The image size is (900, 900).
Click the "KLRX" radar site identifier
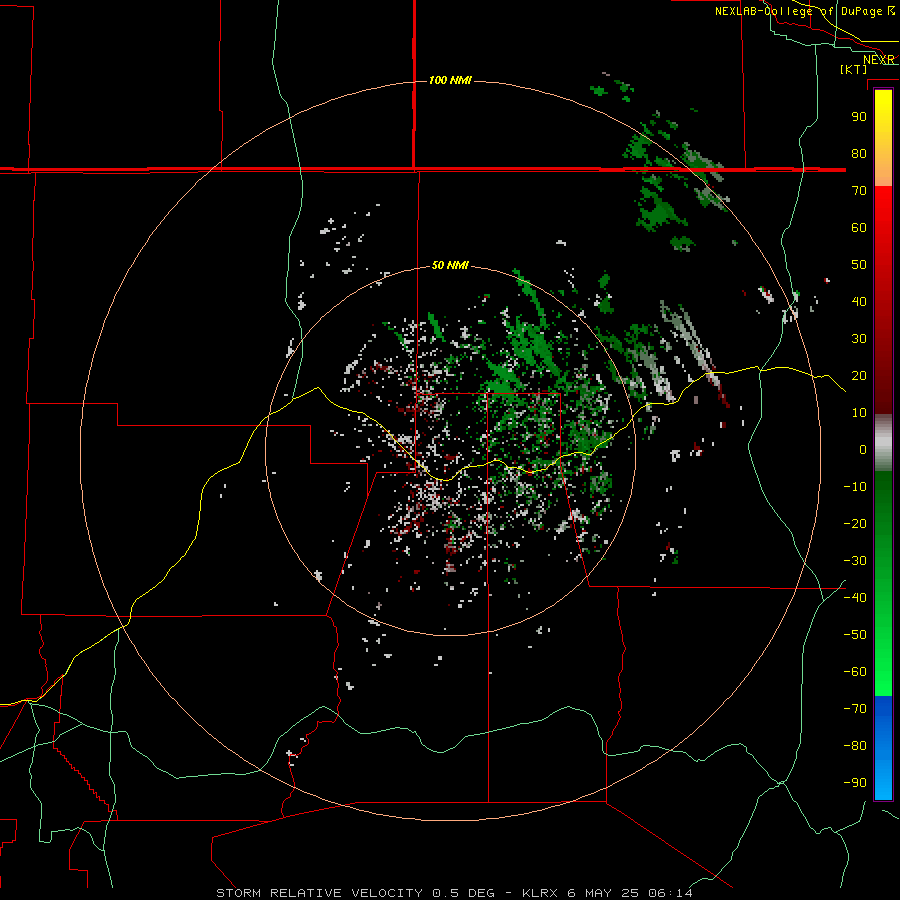point(540,893)
